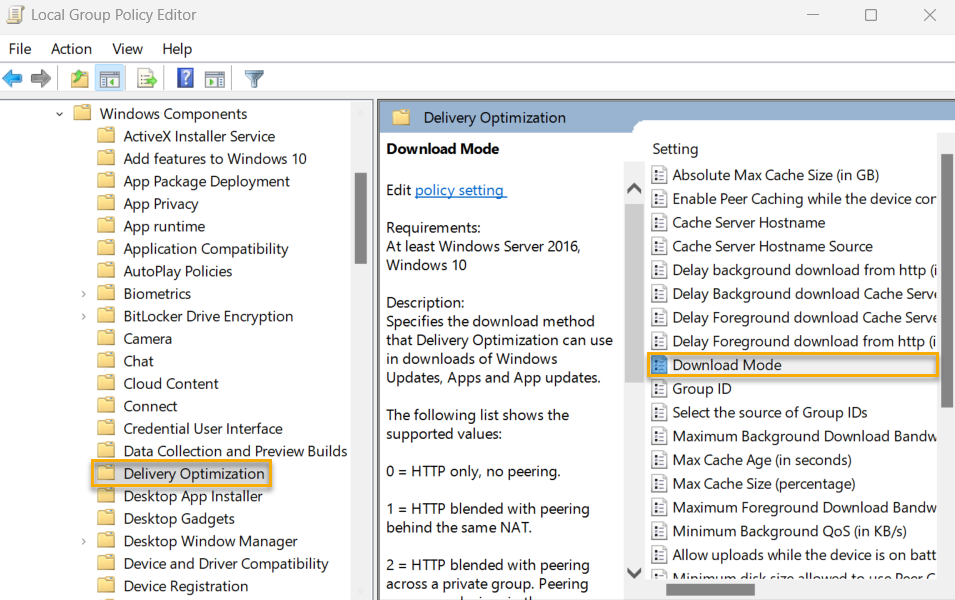The image size is (955, 600).
Task: Select the Delivery Optimization folder icon
Action: tap(107, 473)
